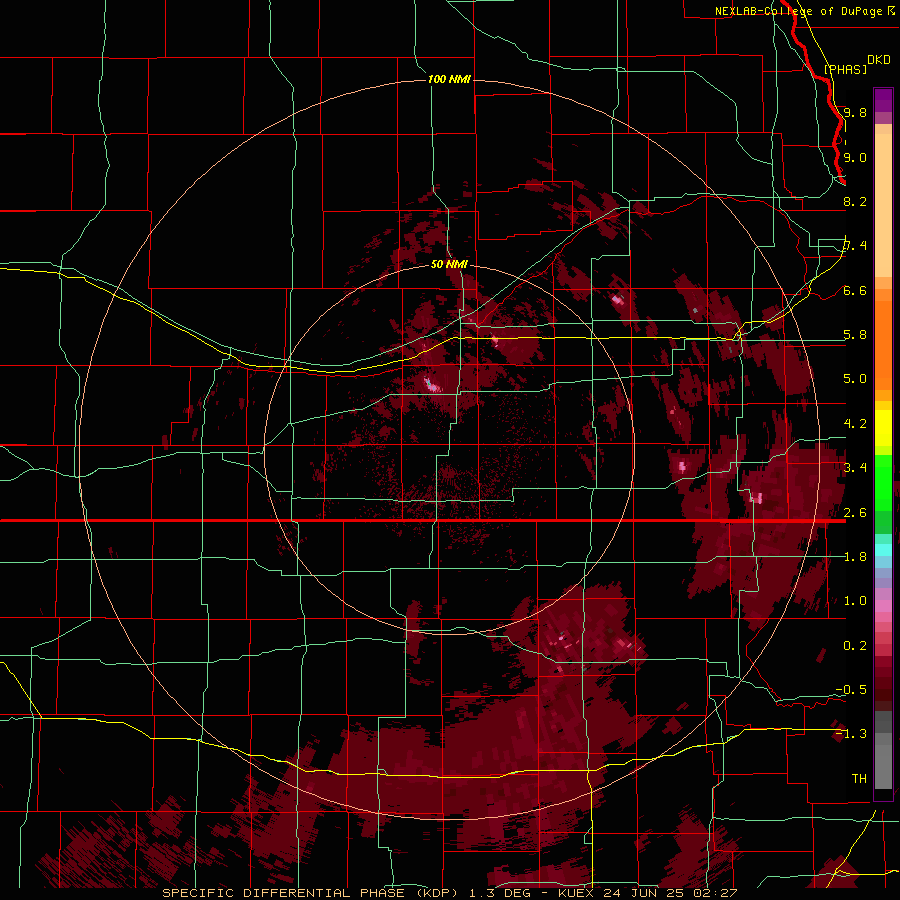Click the purple swatch atop the color scale
Screen dimensions: 900x900
tap(883, 100)
